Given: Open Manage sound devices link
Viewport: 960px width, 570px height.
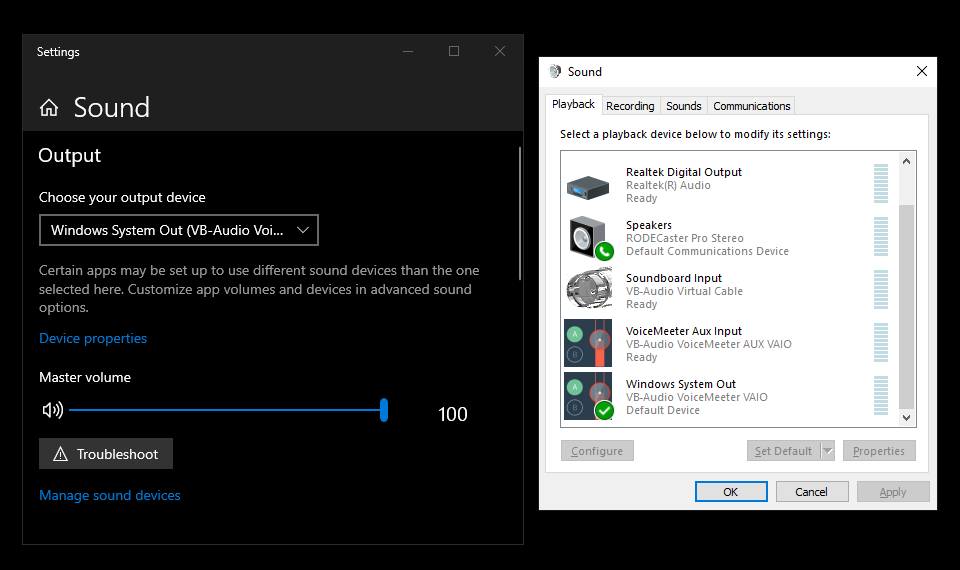Looking at the screenshot, I should [110, 495].
